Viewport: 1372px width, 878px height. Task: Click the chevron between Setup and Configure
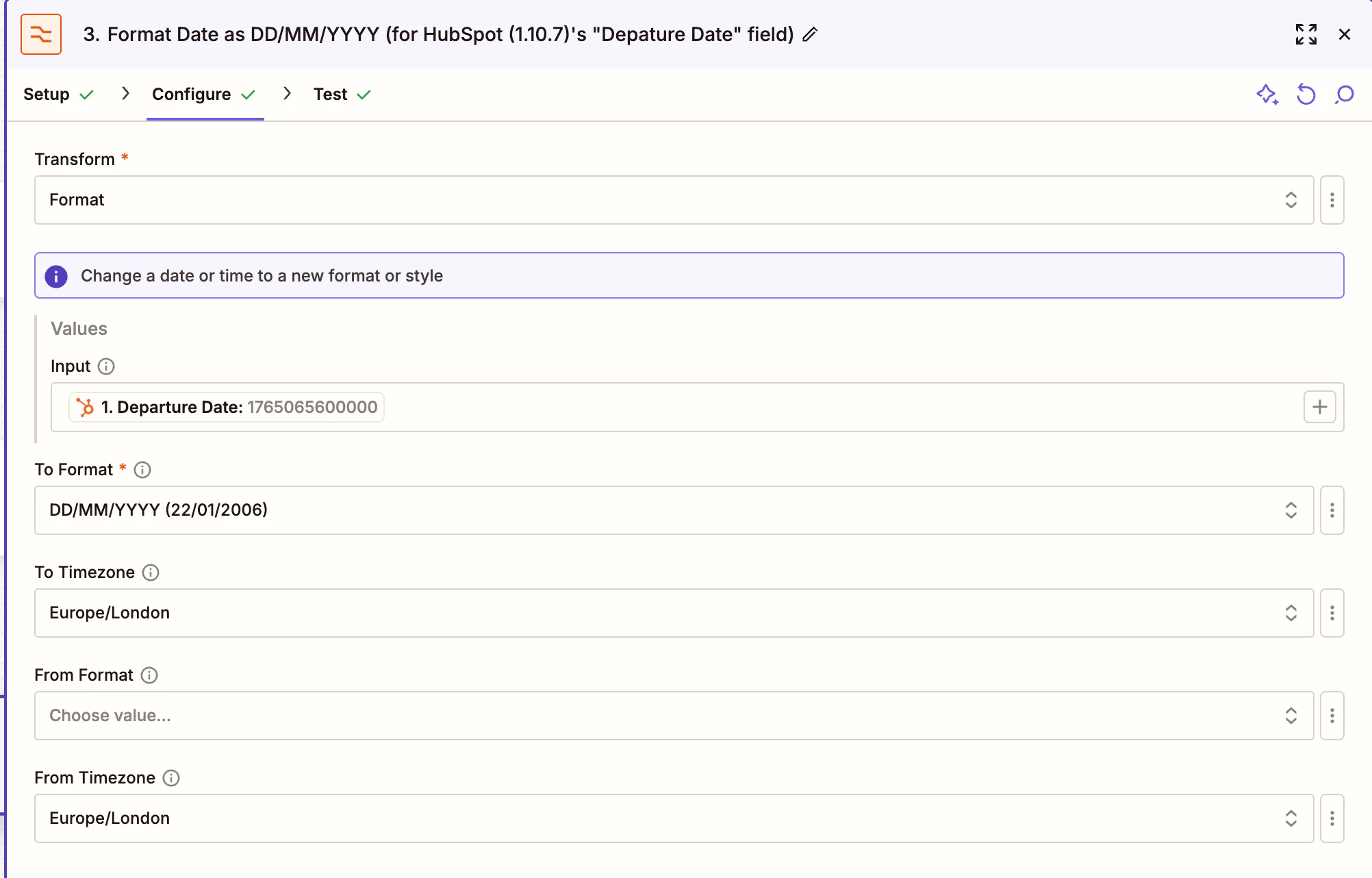click(125, 93)
